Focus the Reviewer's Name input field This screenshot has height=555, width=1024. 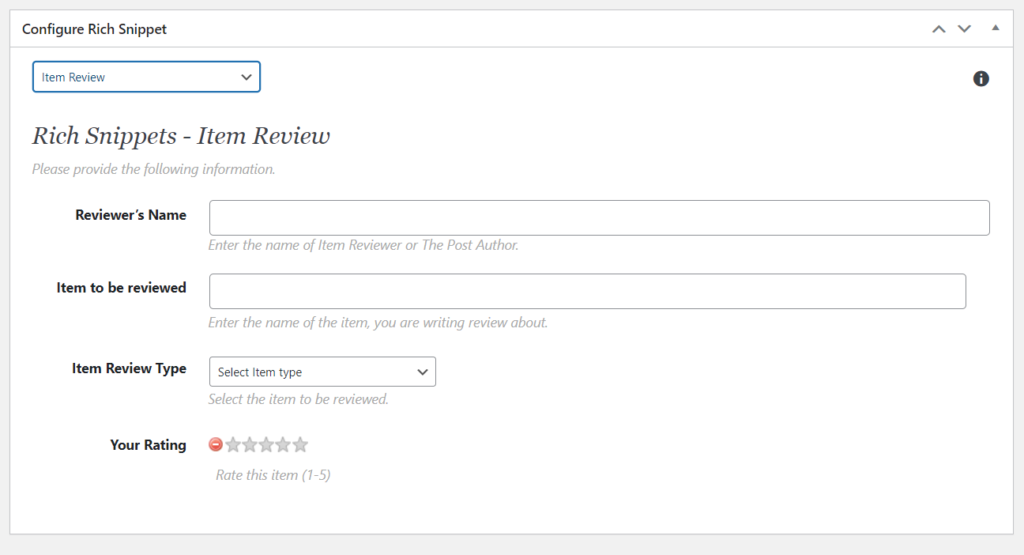[x=599, y=218]
